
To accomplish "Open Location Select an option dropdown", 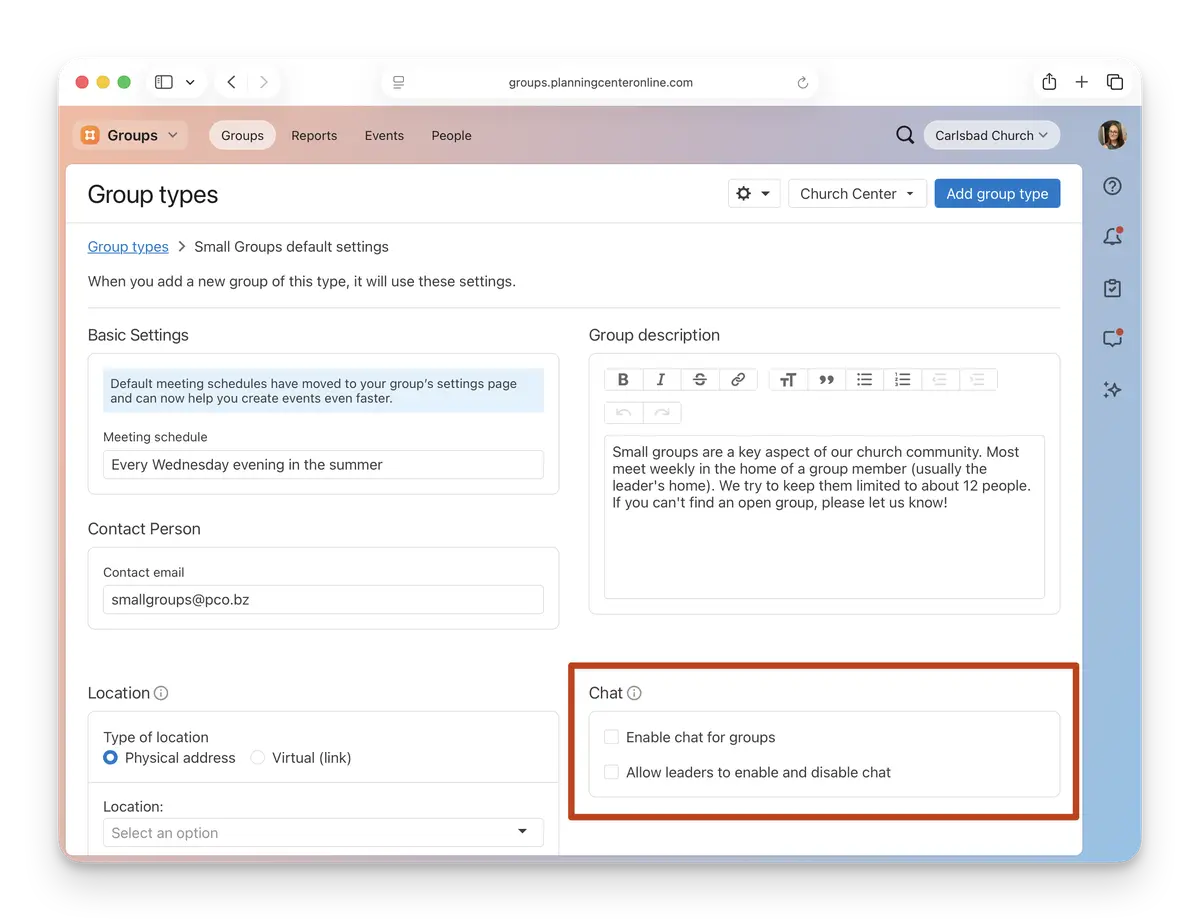I will coord(323,832).
